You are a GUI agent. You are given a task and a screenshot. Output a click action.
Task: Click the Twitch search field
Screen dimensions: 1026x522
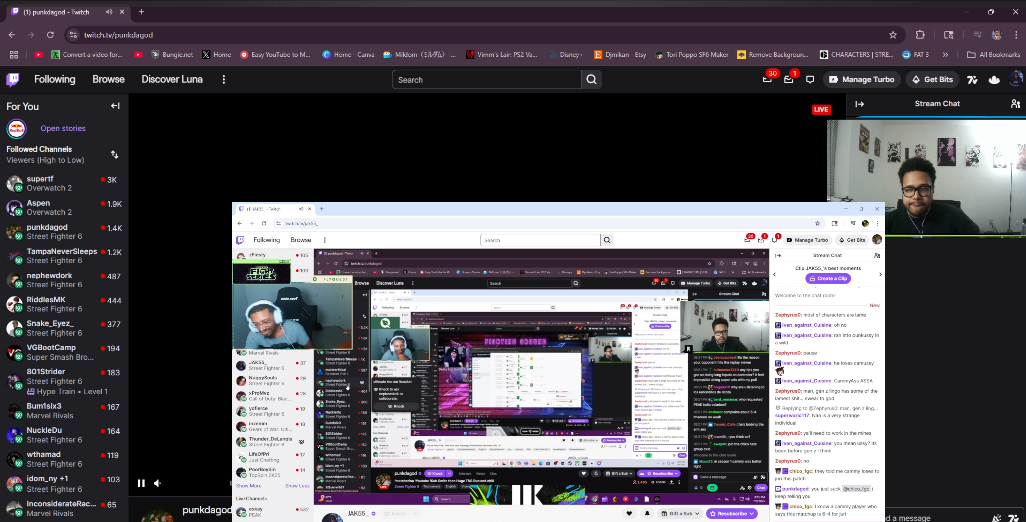(487, 80)
